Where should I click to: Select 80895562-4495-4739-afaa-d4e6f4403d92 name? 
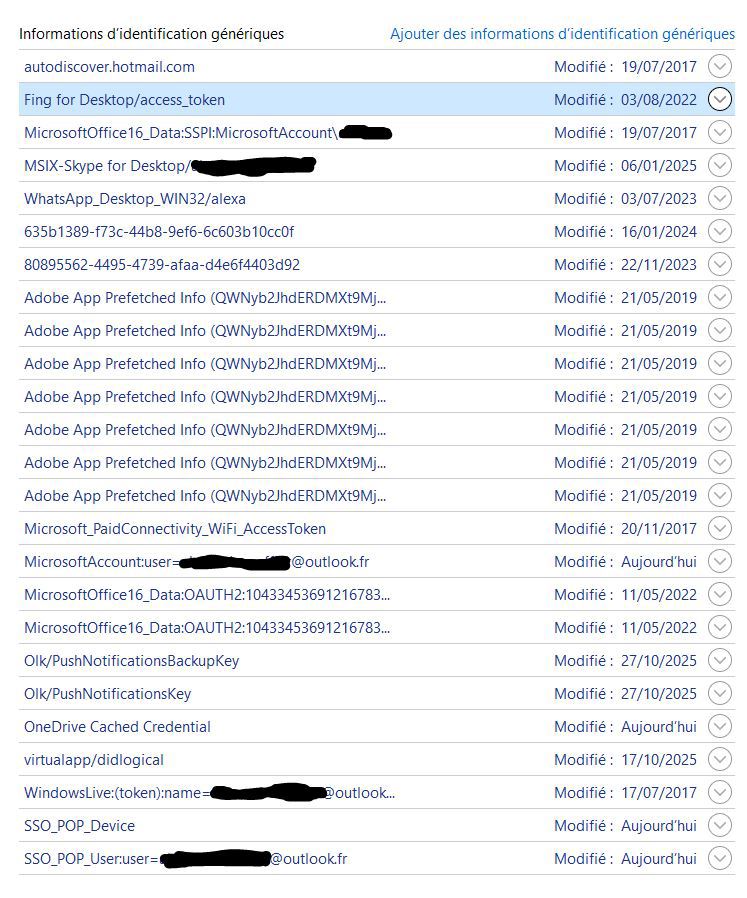click(162, 265)
